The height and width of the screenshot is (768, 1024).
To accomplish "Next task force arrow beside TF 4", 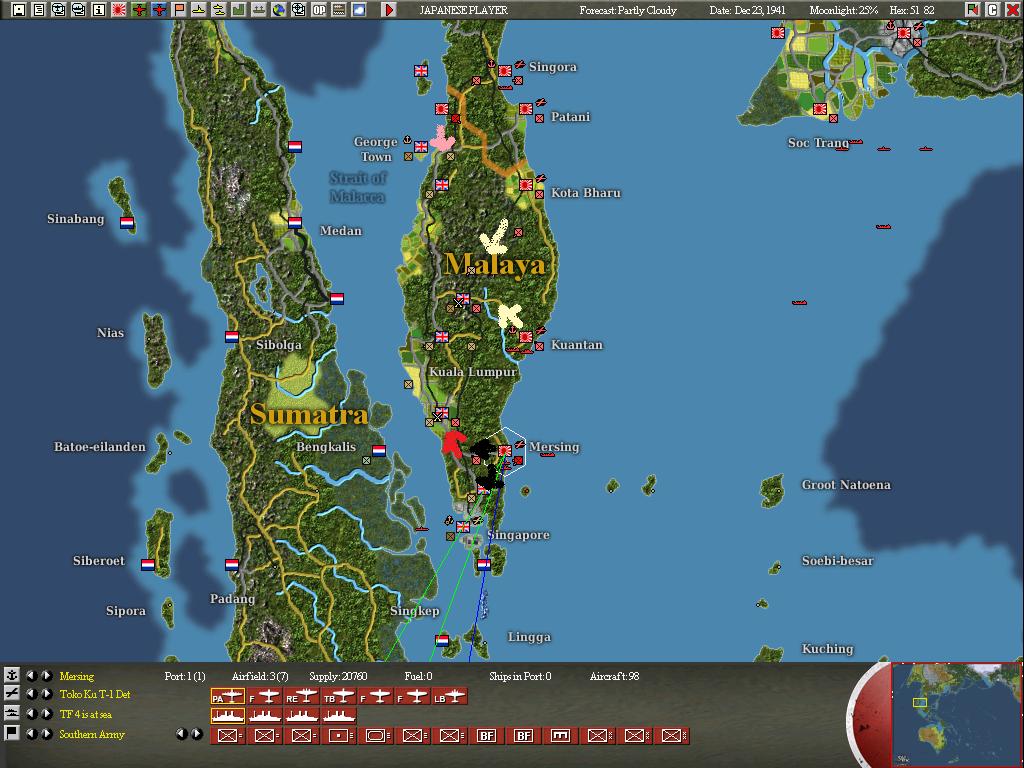I will pos(46,714).
